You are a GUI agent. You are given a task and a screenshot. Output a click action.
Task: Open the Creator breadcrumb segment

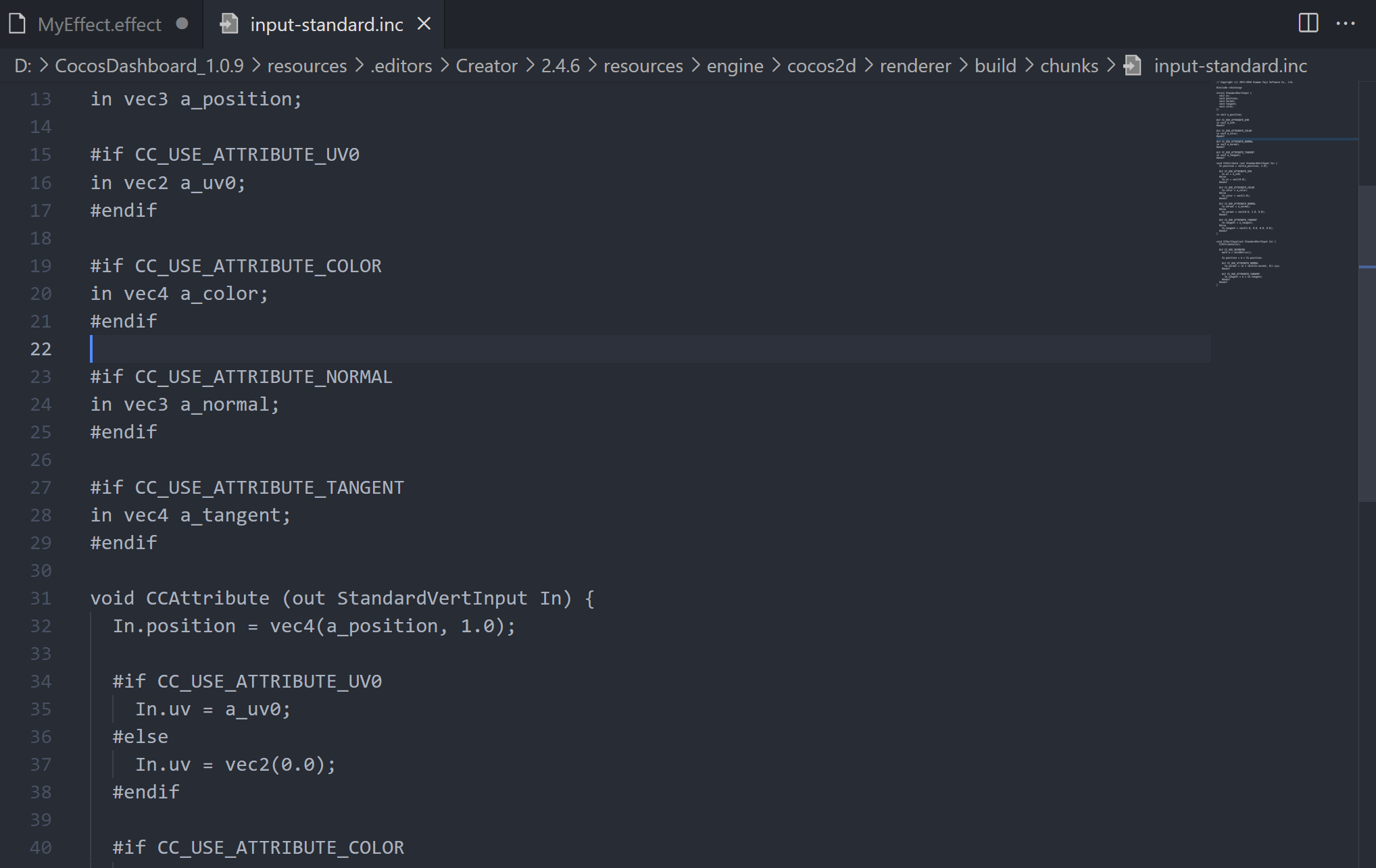pyautogui.click(x=487, y=66)
